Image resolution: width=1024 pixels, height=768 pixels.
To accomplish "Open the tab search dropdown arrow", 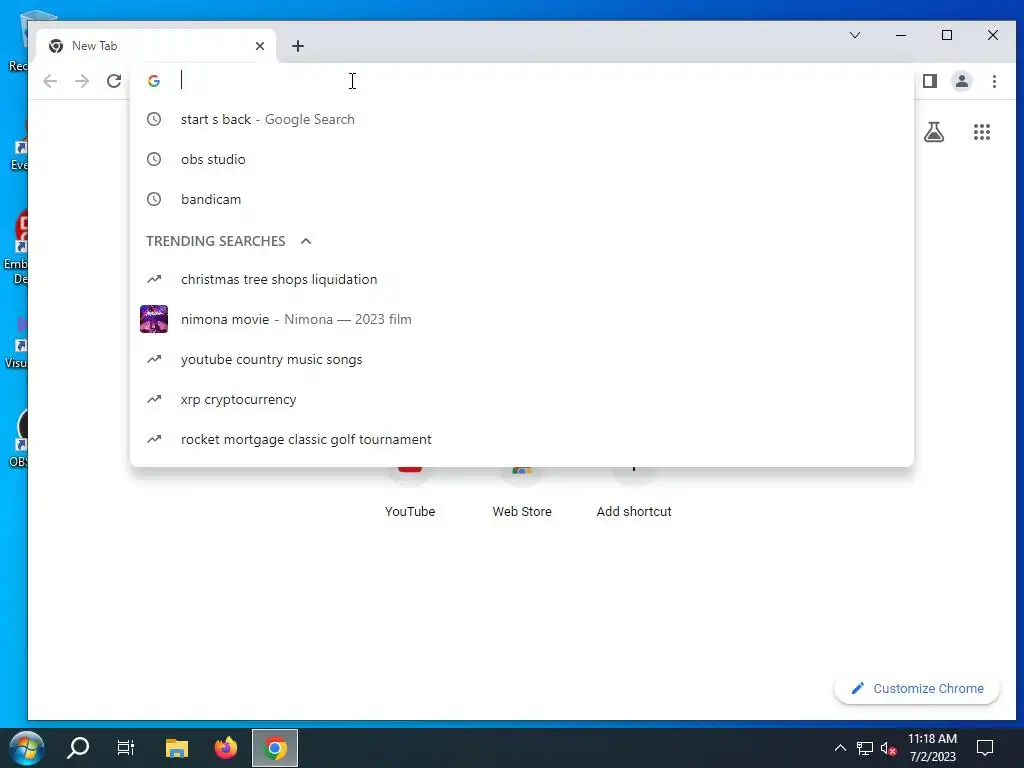I will coord(855,35).
